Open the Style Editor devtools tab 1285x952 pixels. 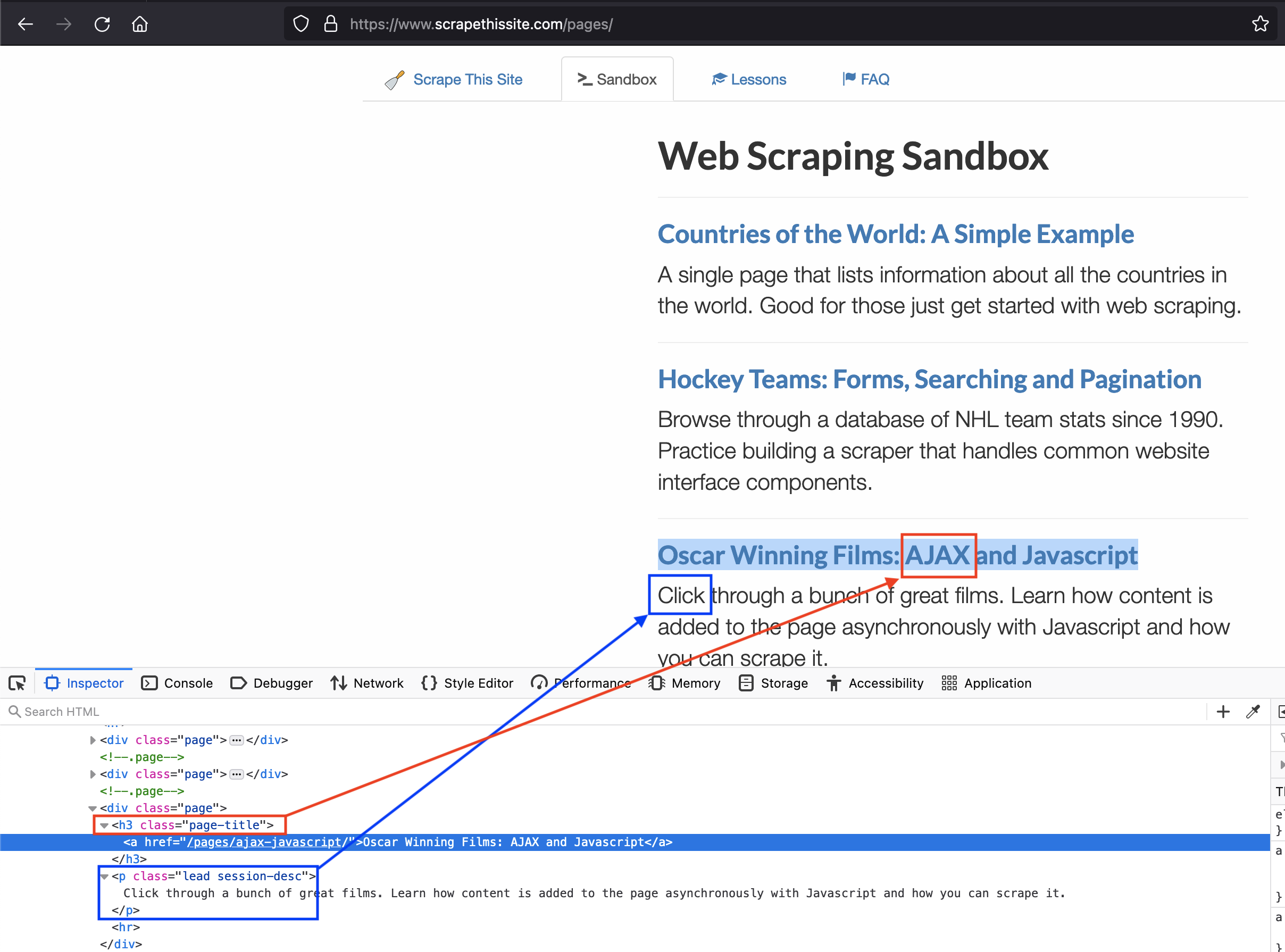point(468,683)
